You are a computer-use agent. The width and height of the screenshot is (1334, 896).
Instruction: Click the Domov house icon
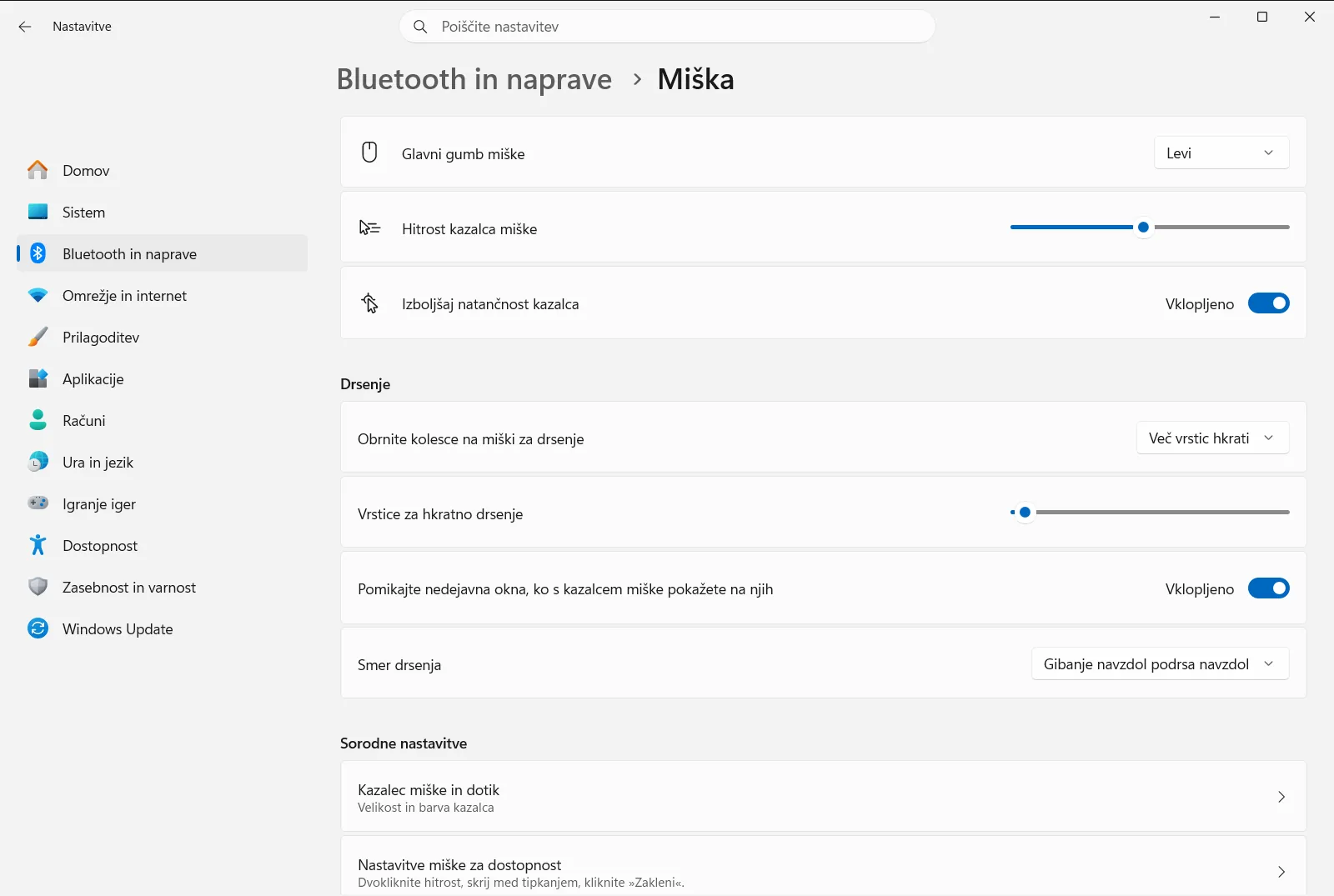click(38, 170)
